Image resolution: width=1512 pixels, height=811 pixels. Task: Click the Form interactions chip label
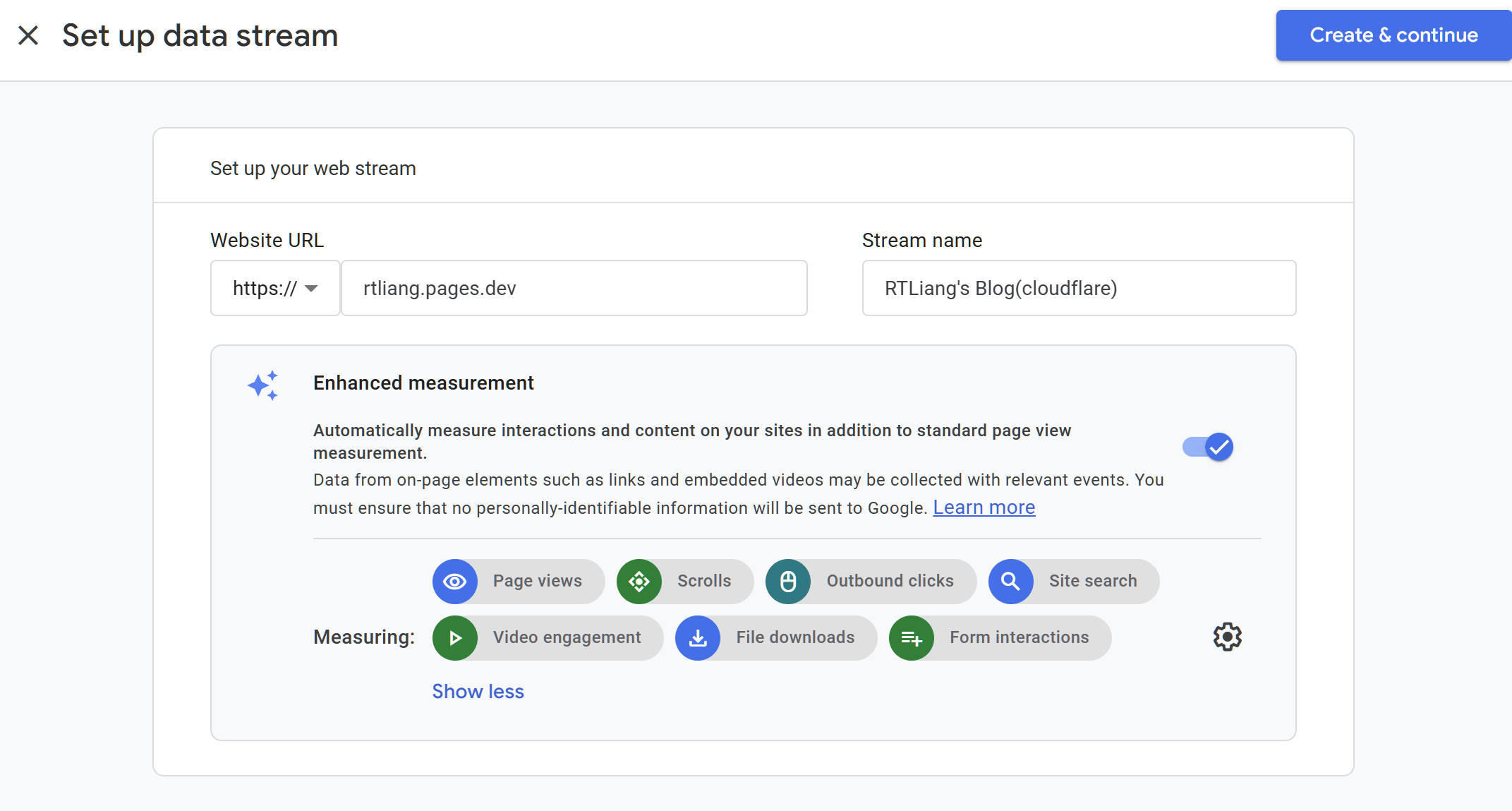[1019, 637]
